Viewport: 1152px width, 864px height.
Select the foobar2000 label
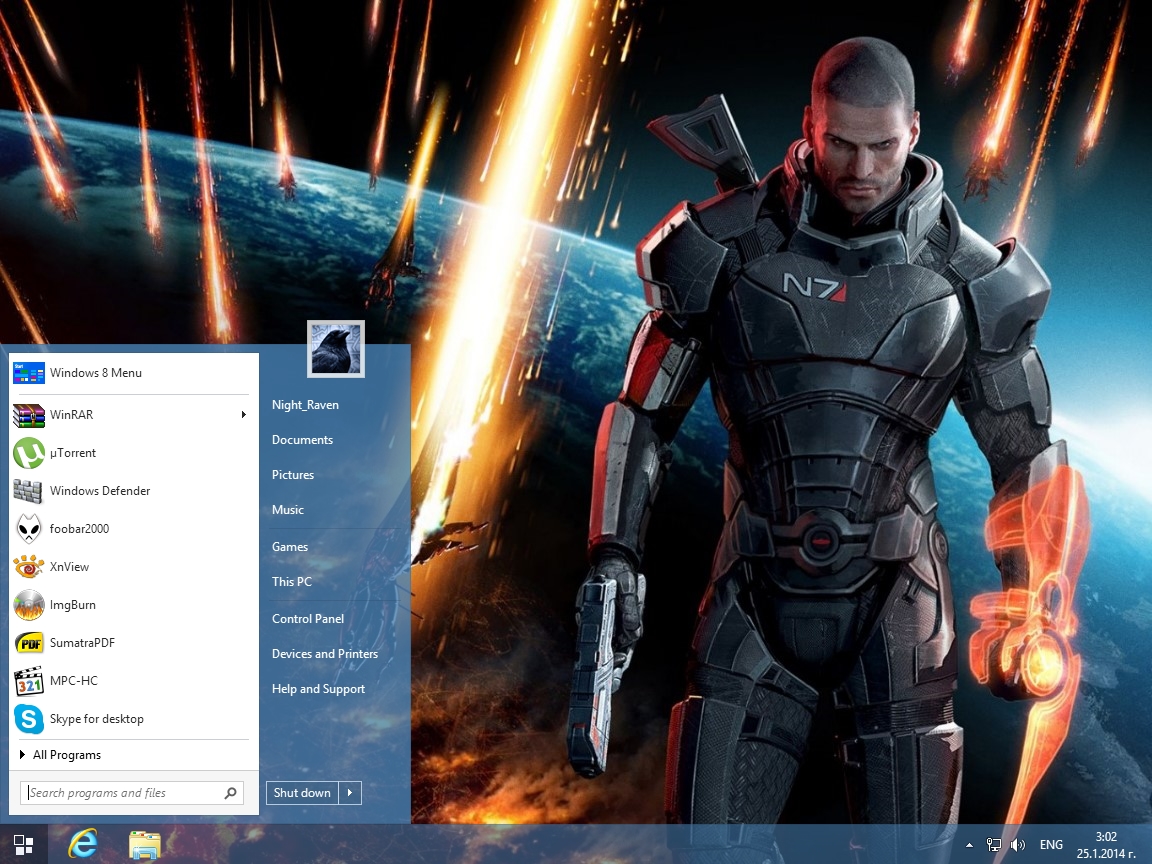[x=79, y=529]
